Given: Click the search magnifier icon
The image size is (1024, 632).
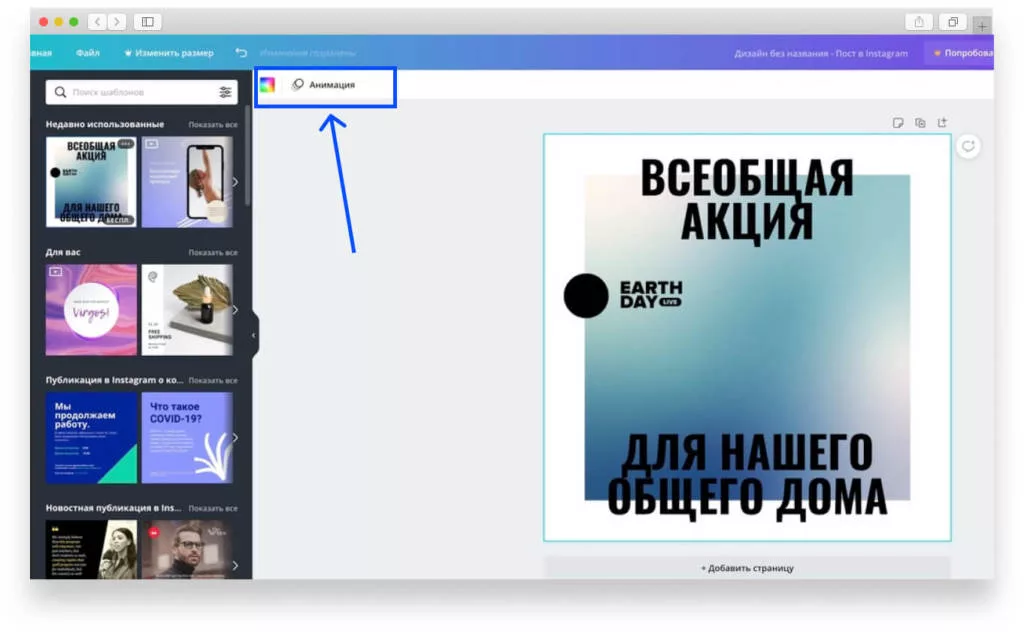Looking at the screenshot, I should pyautogui.click(x=60, y=92).
